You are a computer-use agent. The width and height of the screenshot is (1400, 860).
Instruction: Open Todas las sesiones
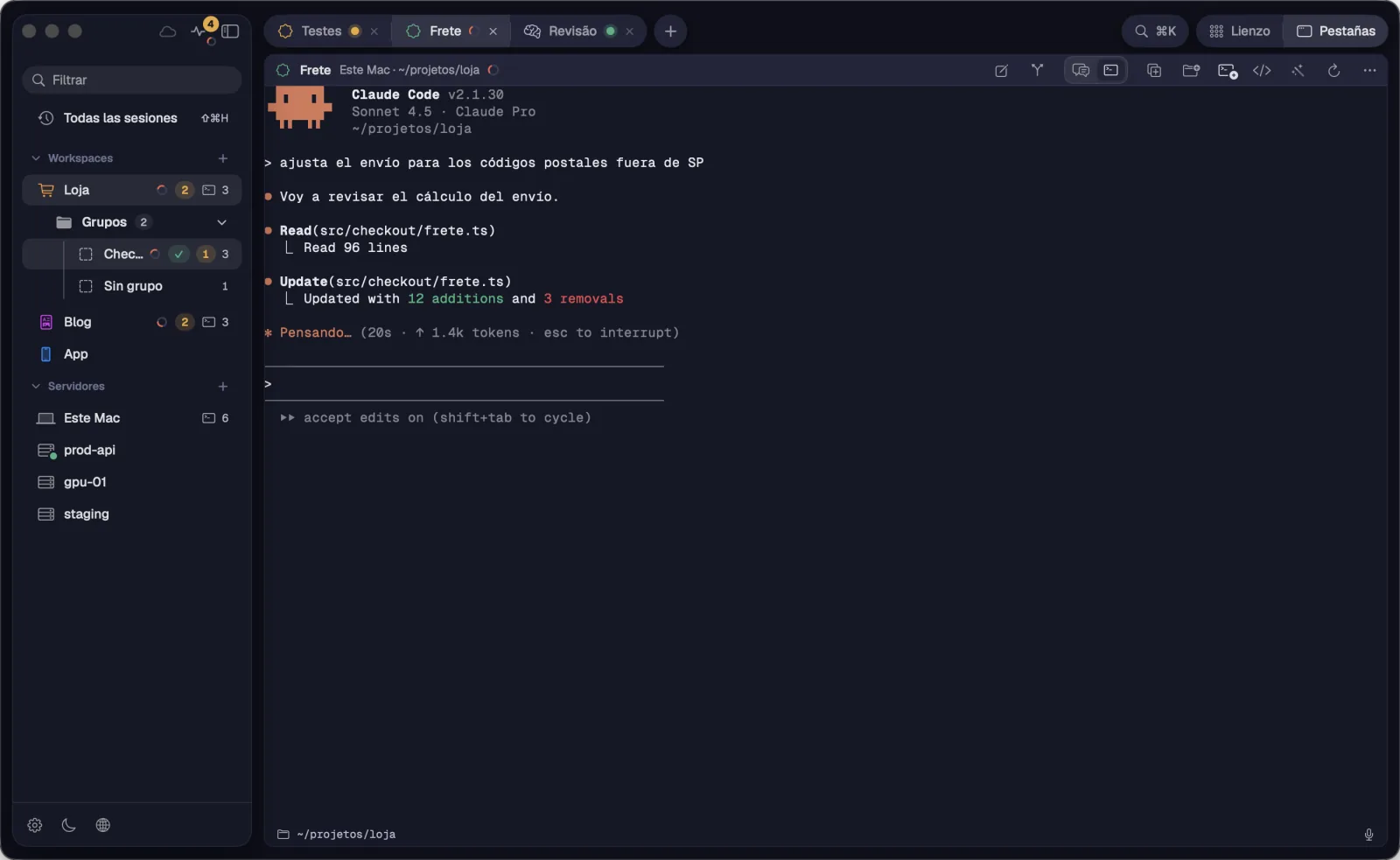click(132, 118)
